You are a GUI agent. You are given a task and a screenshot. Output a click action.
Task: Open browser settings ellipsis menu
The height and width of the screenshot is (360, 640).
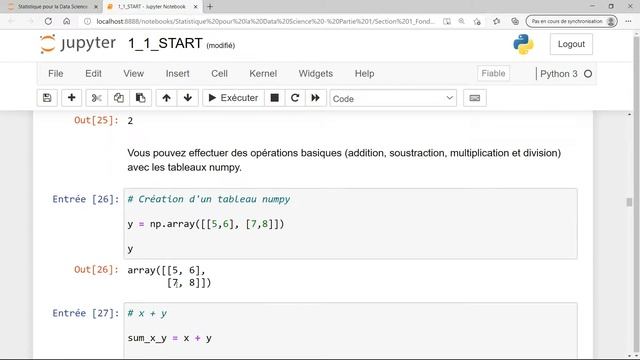pos(628,21)
